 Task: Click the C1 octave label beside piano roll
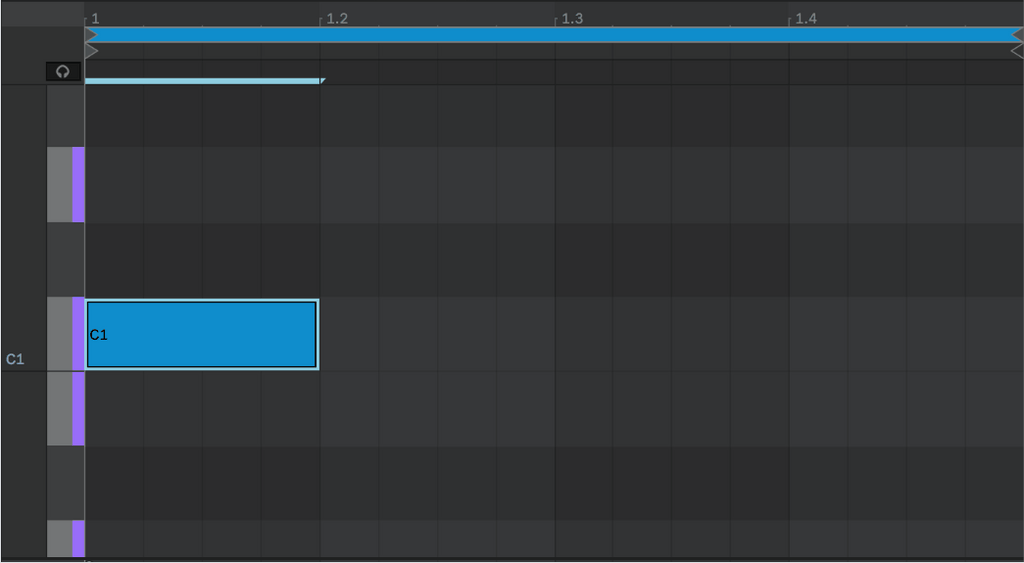coord(15,359)
